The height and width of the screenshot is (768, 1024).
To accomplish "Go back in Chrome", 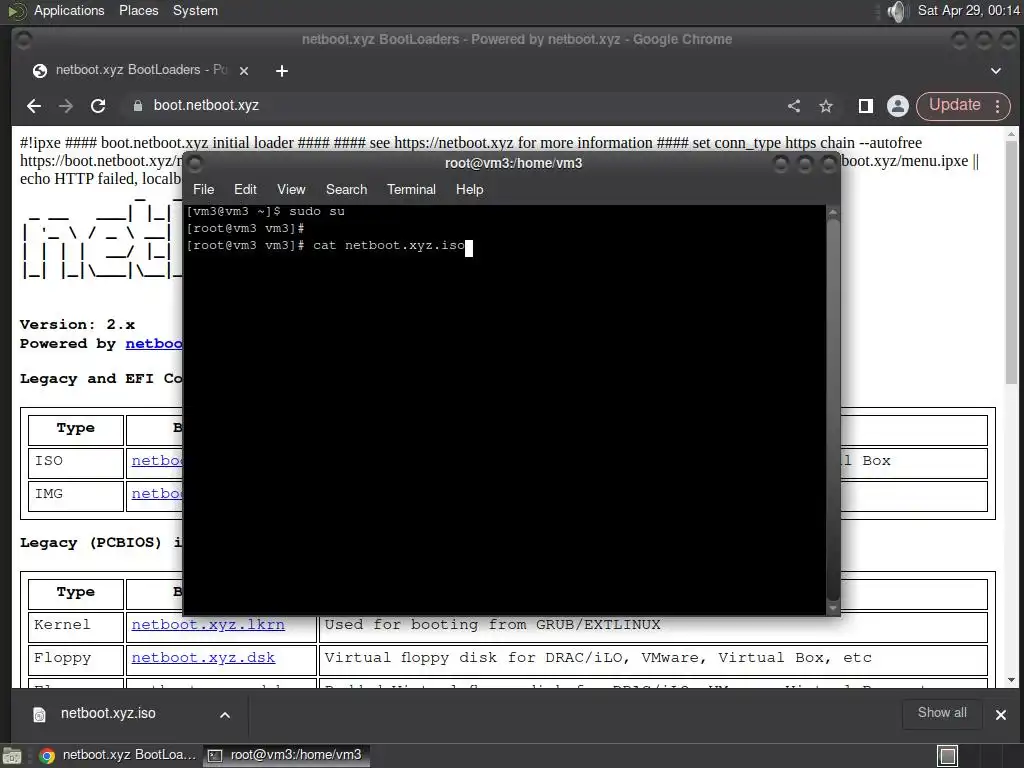I will tap(34, 106).
